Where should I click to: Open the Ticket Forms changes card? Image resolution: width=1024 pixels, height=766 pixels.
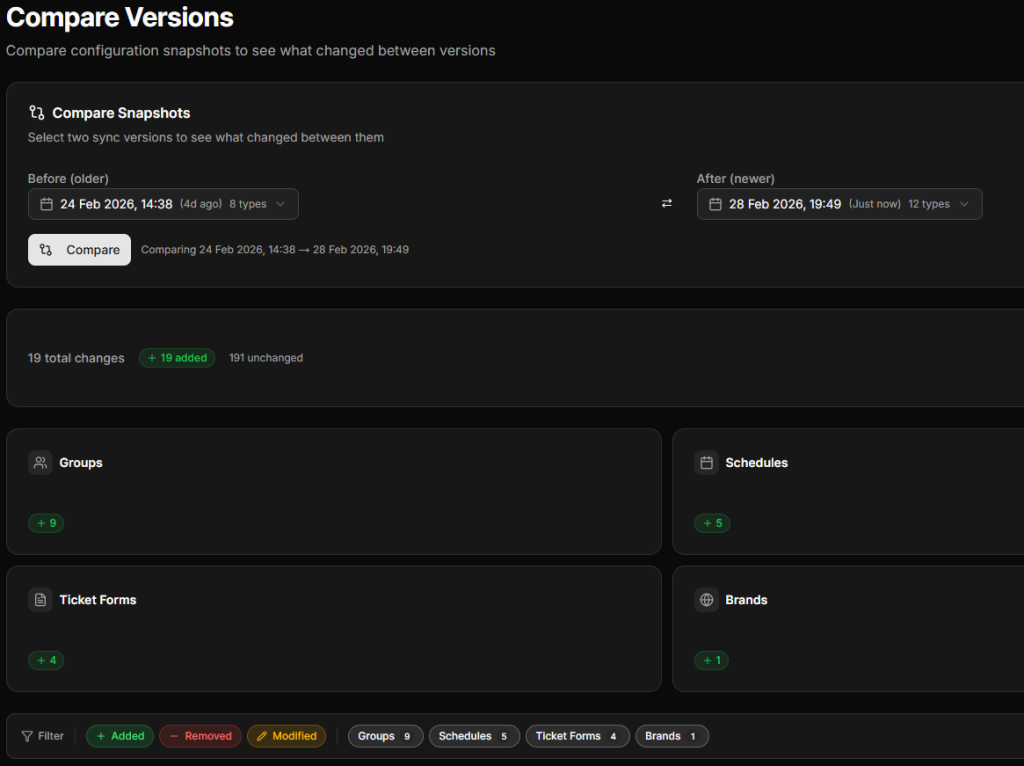pos(333,628)
